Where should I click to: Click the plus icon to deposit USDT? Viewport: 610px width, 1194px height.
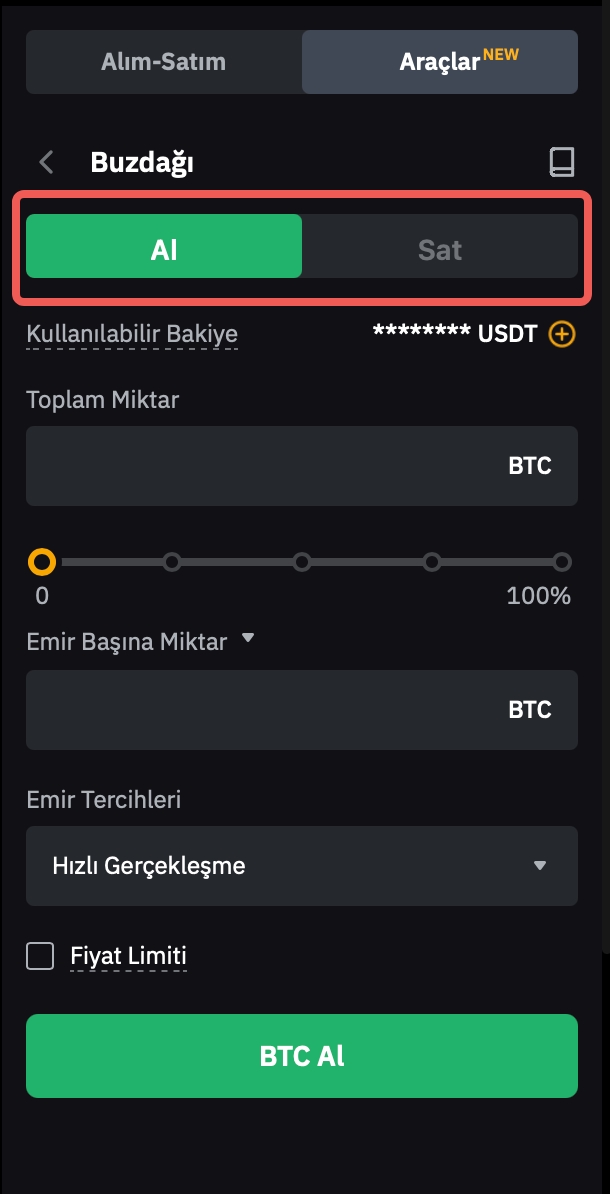click(563, 333)
